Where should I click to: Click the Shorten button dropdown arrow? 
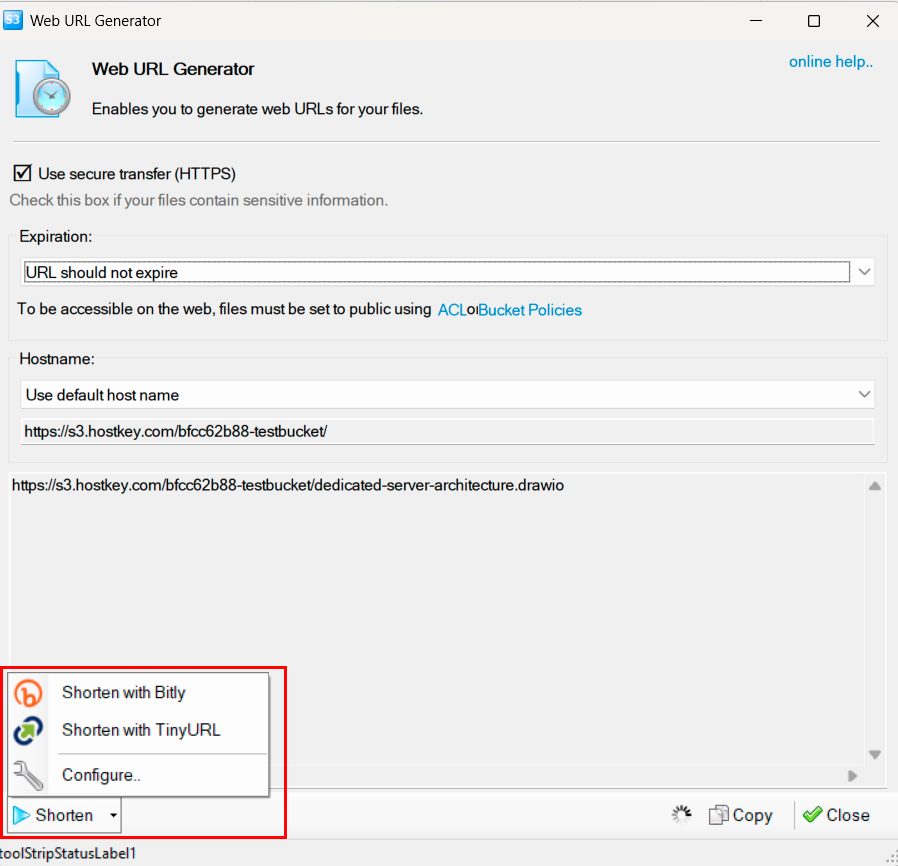pos(113,816)
